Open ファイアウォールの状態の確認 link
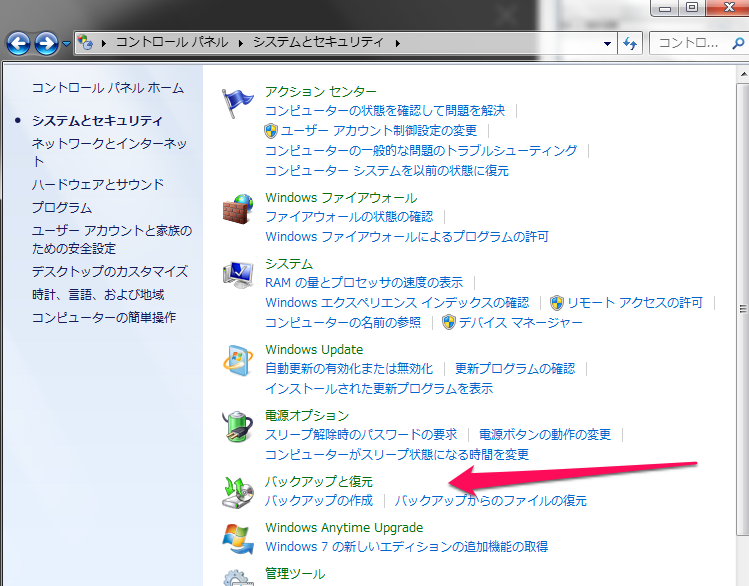 tap(349, 217)
